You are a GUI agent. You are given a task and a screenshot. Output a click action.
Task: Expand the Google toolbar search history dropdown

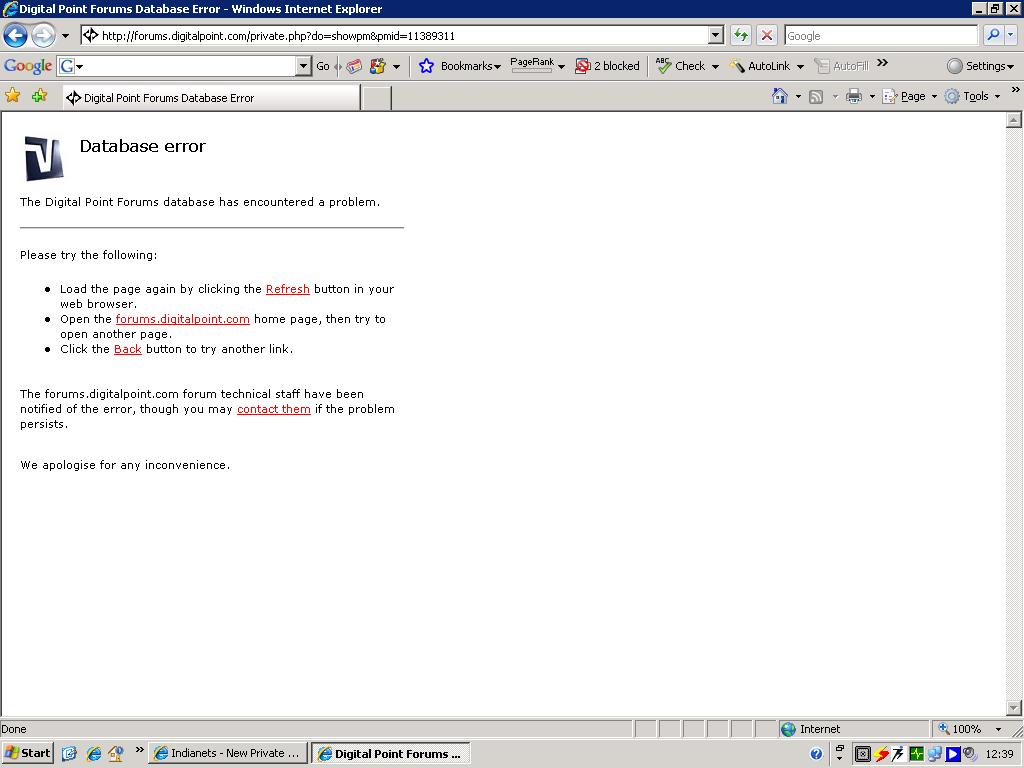tap(303, 65)
